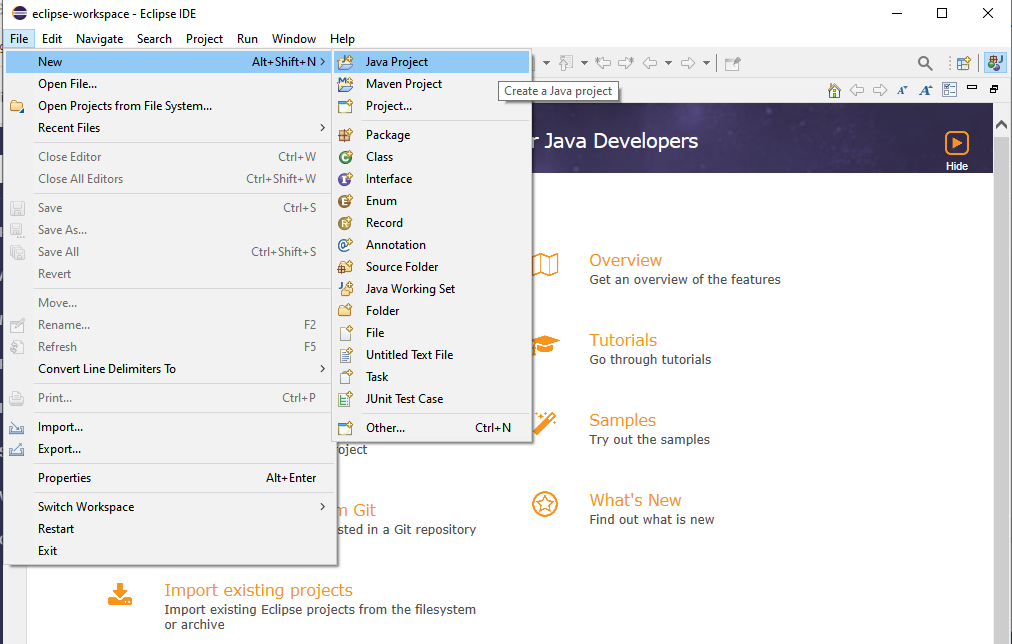Viewport: 1012px width, 644px height.
Task: Choose Import... from the File menu
Action: click(x=60, y=427)
